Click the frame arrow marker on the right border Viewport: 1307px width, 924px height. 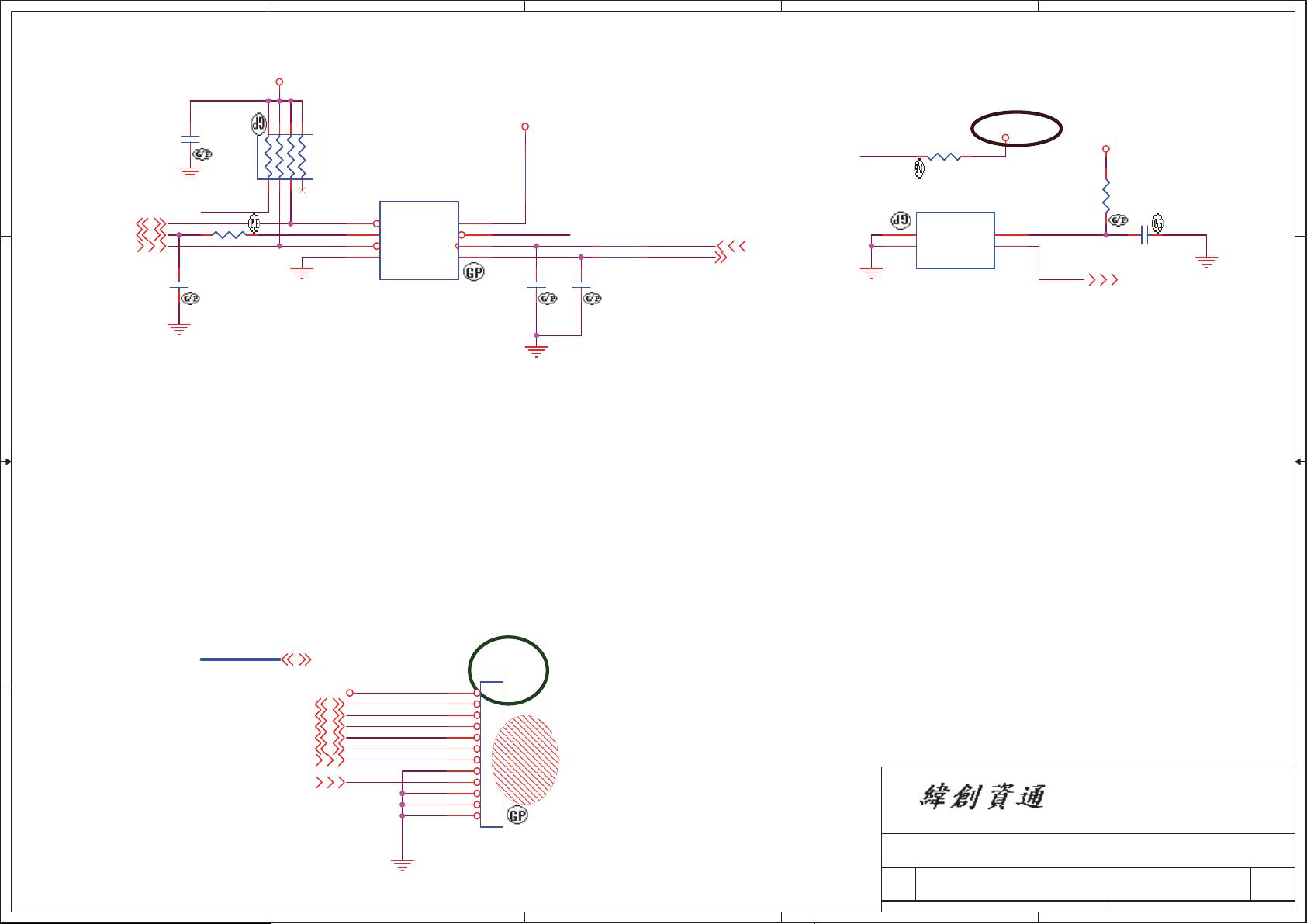(1301, 462)
